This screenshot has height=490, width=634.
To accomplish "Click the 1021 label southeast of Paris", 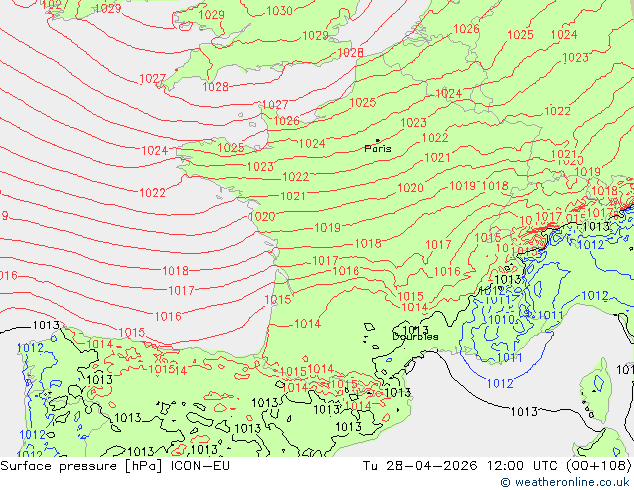I will 437,158.
